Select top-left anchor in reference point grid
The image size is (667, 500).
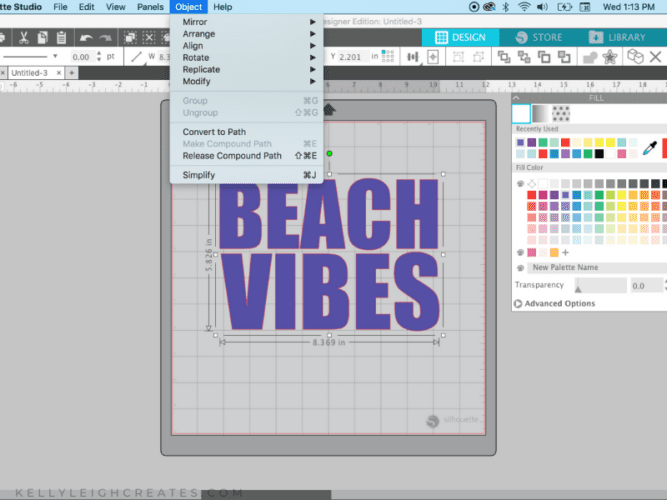coord(383,52)
